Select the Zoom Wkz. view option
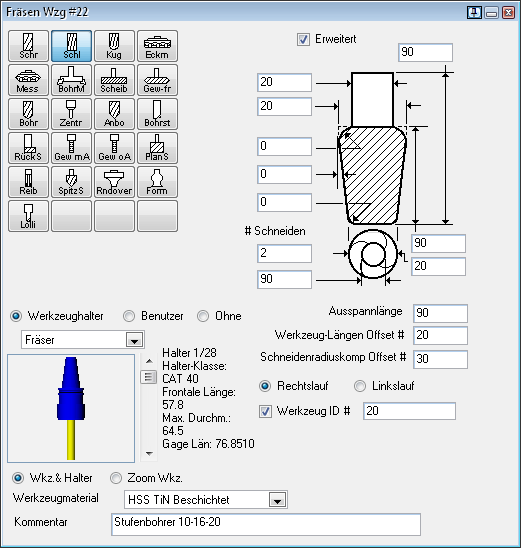The width and height of the screenshot is (521, 548). pos(116,478)
